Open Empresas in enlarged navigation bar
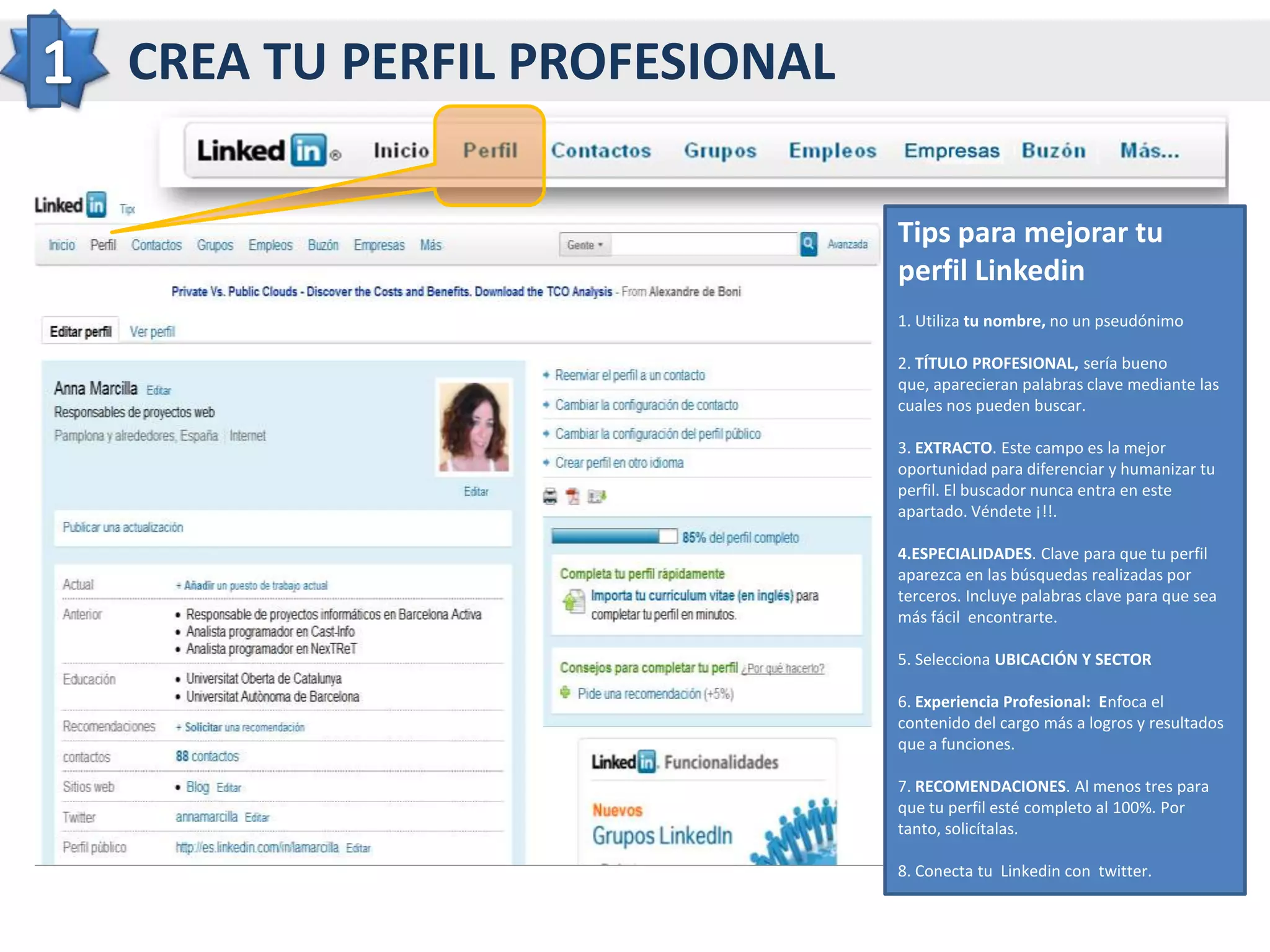 coord(951,151)
